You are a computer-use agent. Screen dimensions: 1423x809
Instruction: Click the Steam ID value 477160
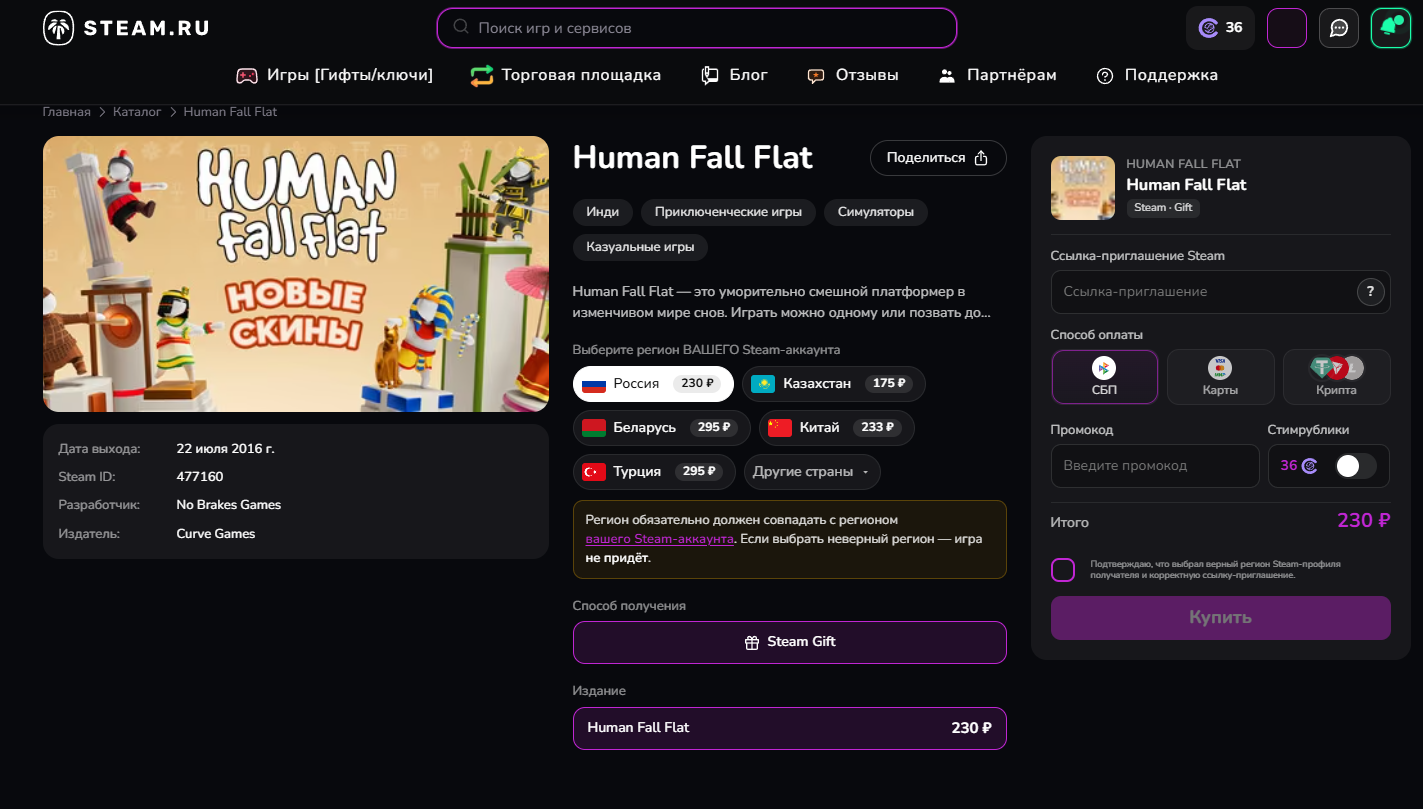[200, 477]
